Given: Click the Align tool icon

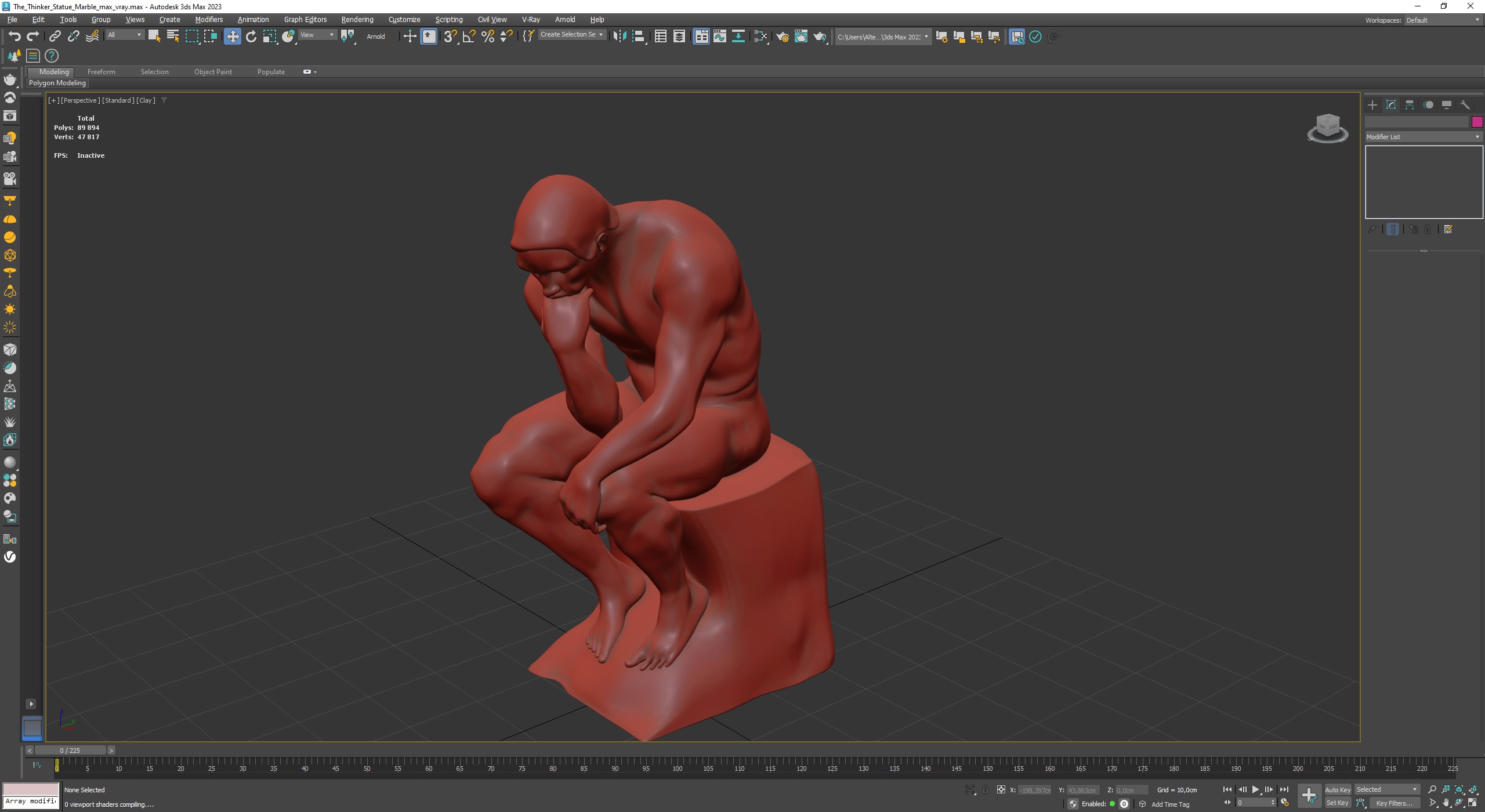Looking at the screenshot, I should point(638,37).
